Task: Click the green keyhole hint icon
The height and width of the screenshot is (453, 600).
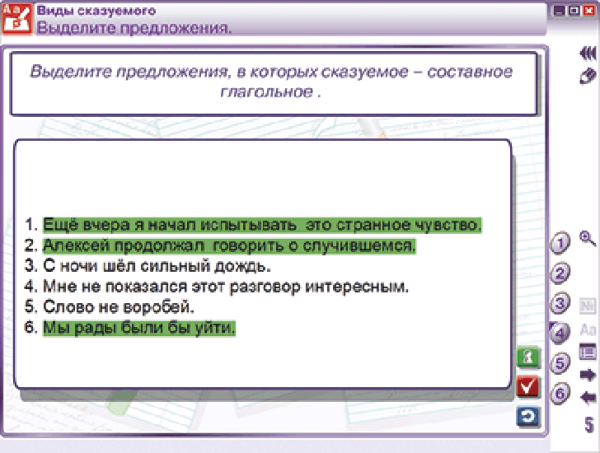Action: click(x=528, y=357)
